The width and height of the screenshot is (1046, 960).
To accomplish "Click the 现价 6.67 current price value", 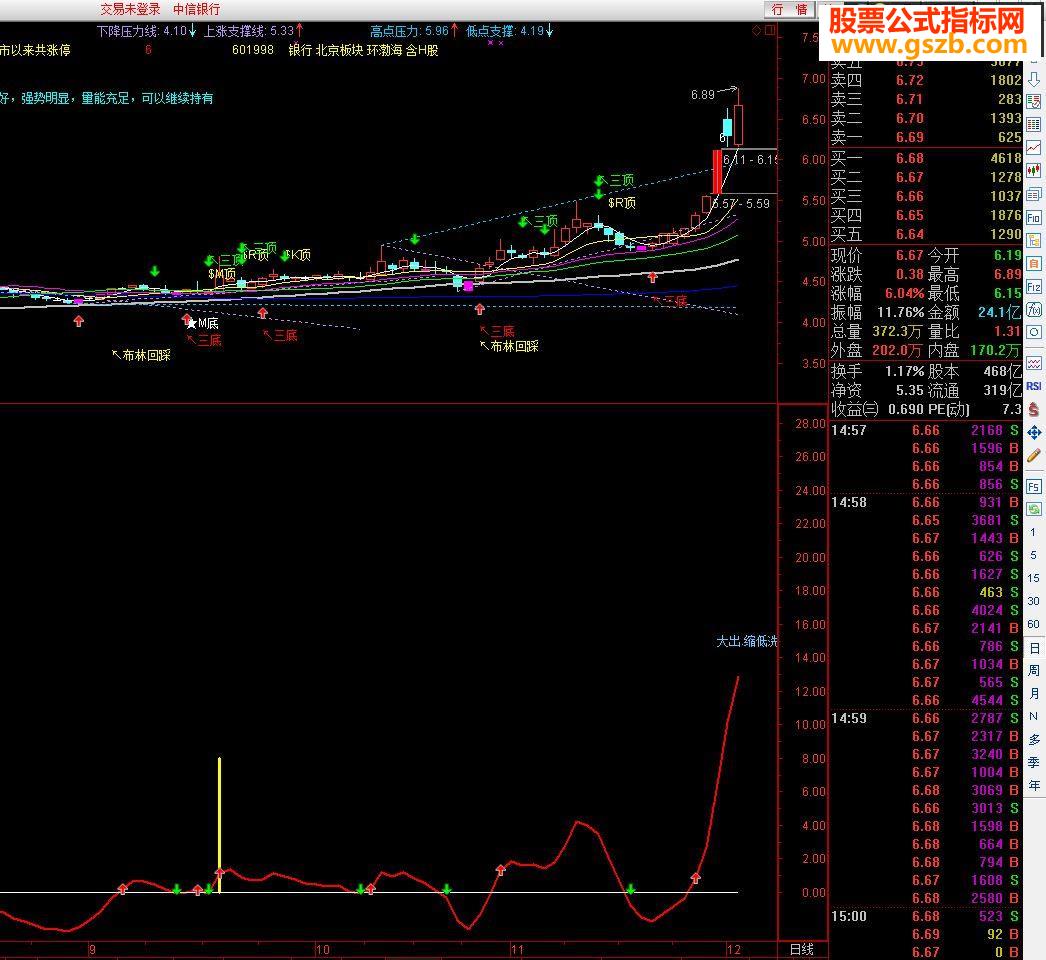I will pos(909,256).
